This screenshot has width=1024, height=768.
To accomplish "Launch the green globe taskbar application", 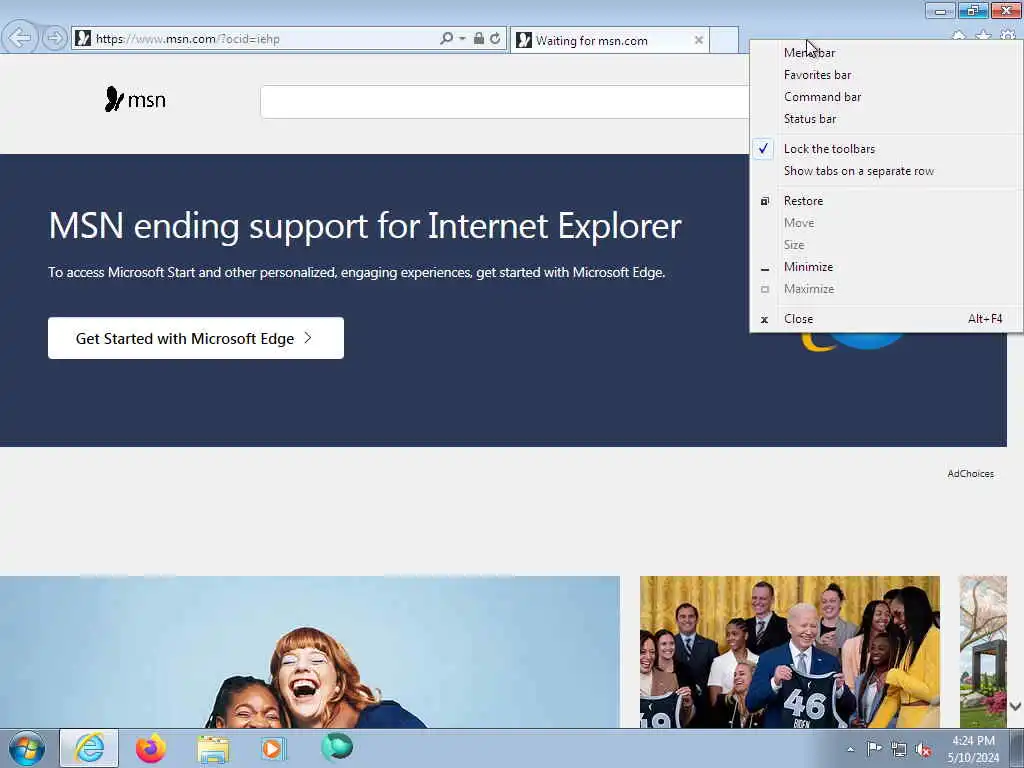I will tap(337, 747).
